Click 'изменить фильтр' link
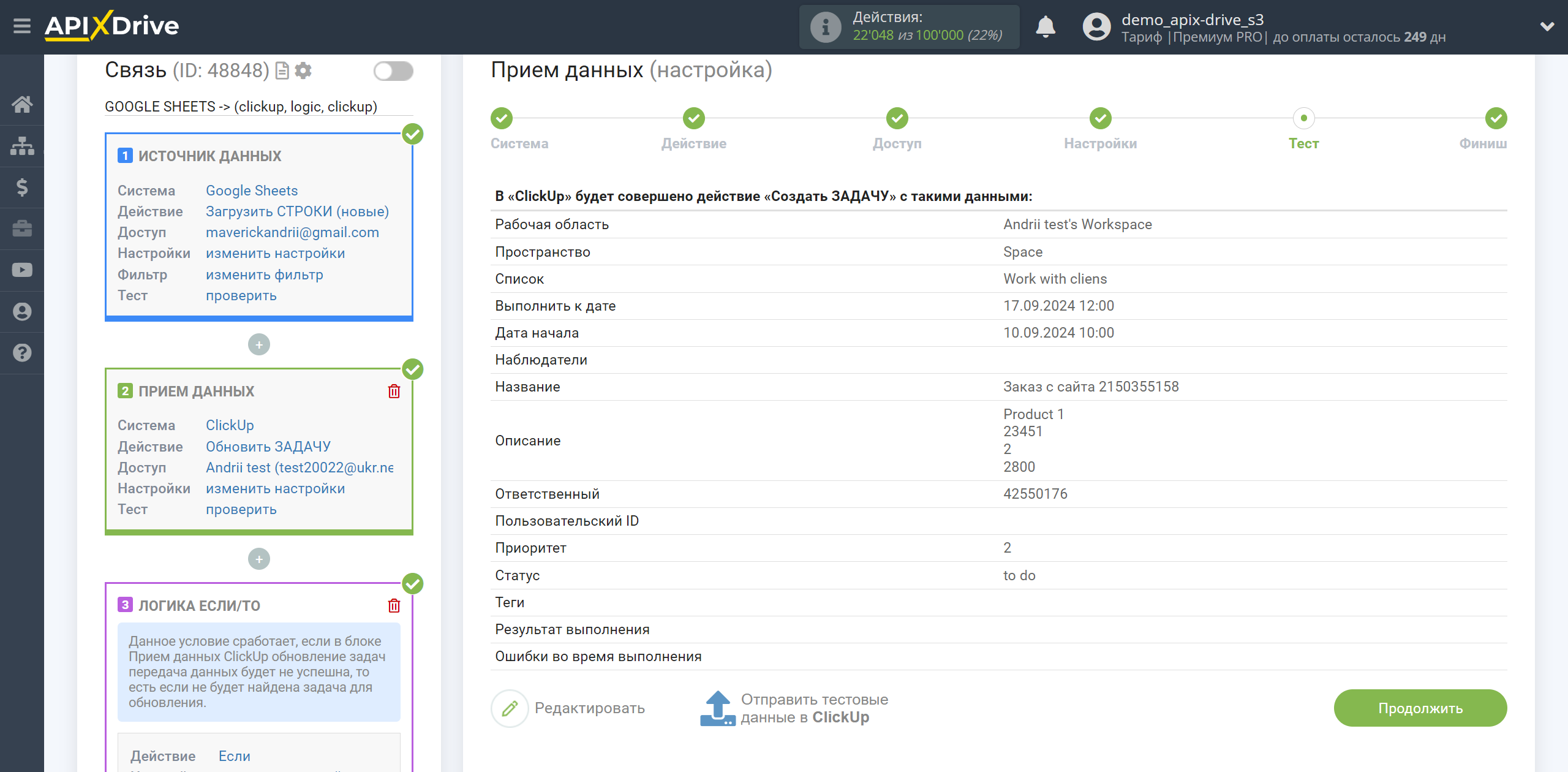This screenshot has width=1568, height=772. coord(265,274)
